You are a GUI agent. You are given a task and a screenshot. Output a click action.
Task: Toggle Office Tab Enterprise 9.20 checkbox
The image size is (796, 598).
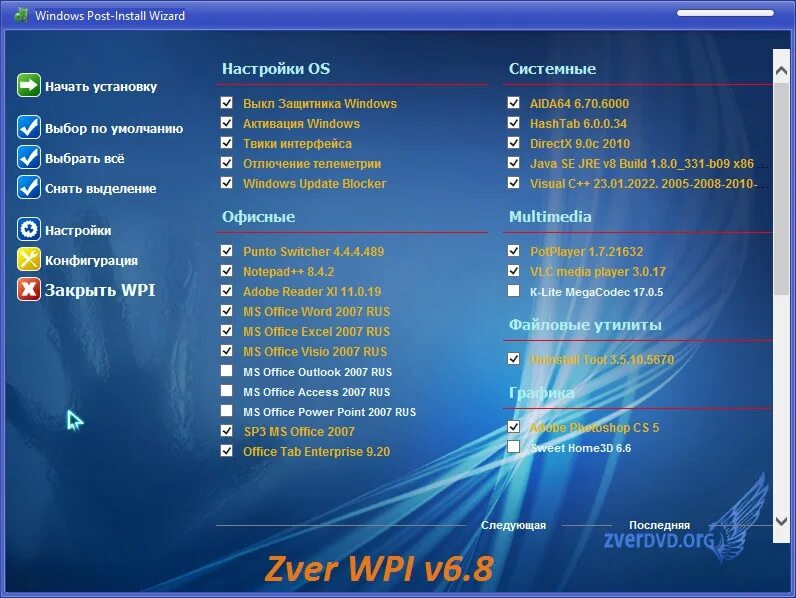tap(226, 451)
